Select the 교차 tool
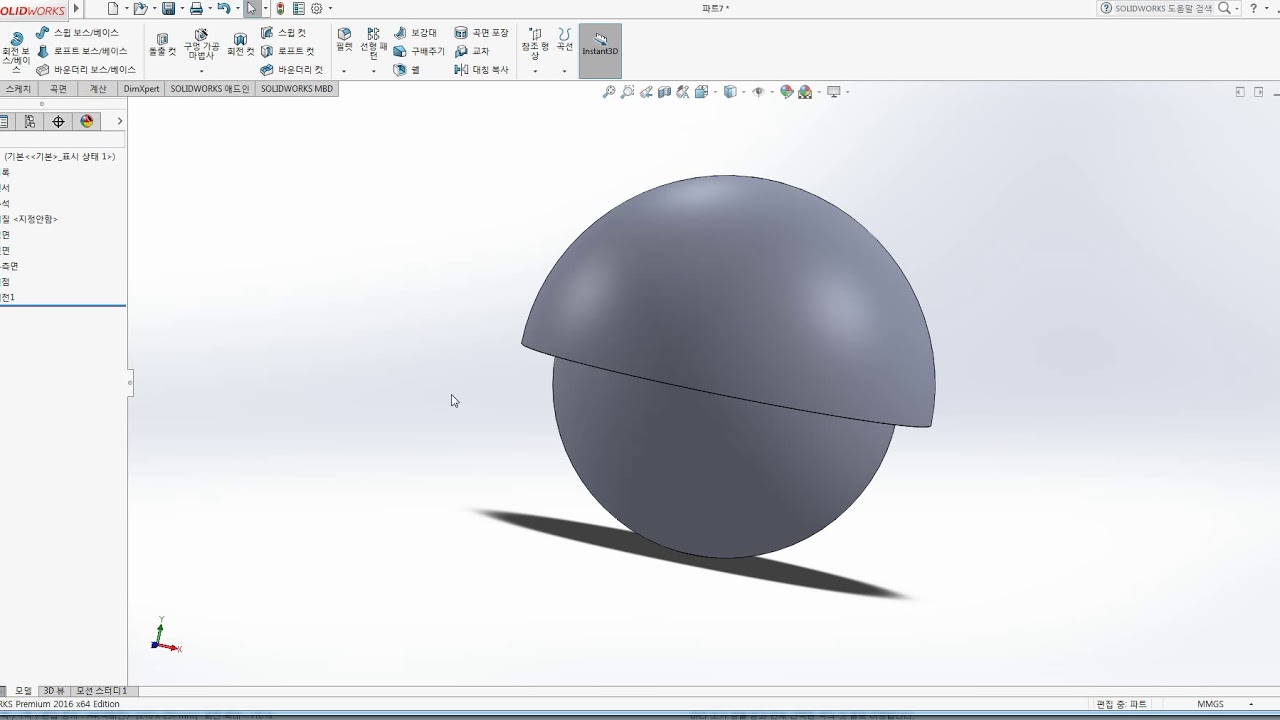This screenshot has height=720, width=1280. [x=472, y=51]
